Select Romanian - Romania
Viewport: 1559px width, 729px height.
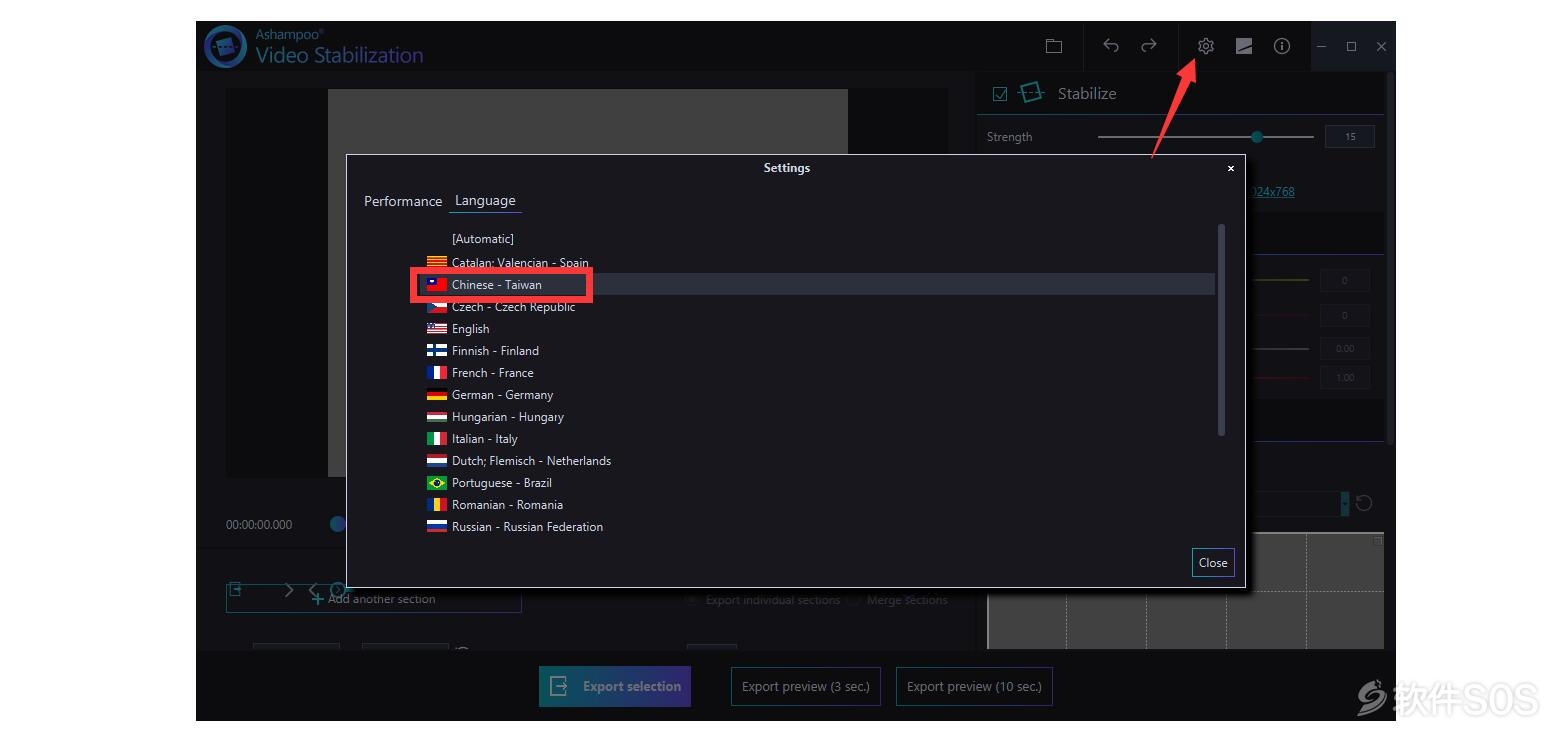coord(507,505)
